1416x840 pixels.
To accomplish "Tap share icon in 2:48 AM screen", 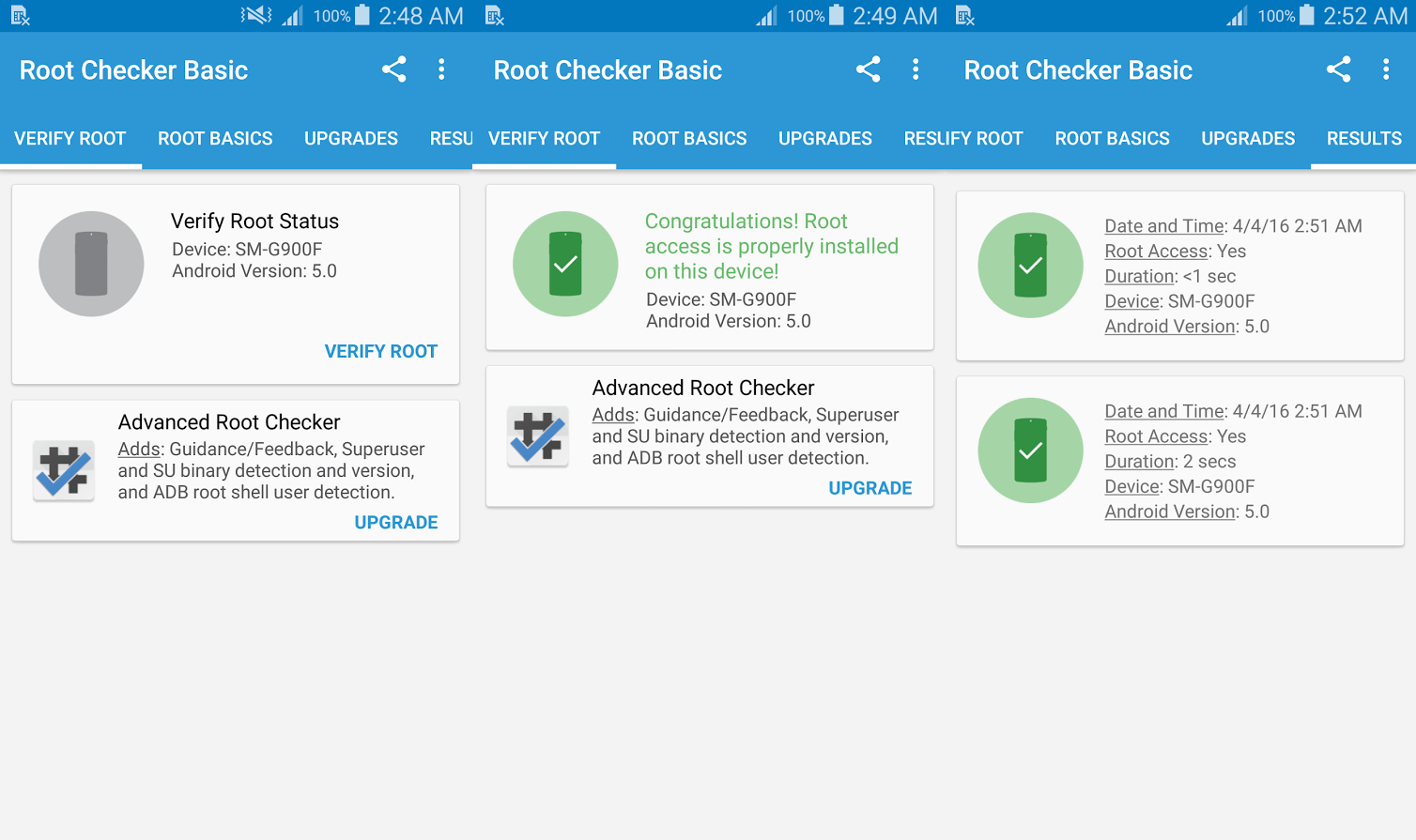I will [394, 69].
